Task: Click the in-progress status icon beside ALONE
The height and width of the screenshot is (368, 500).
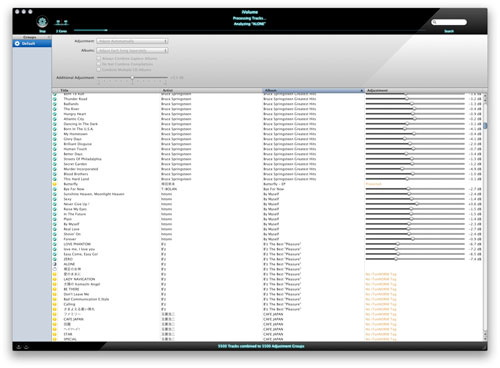Action: click(55, 264)
